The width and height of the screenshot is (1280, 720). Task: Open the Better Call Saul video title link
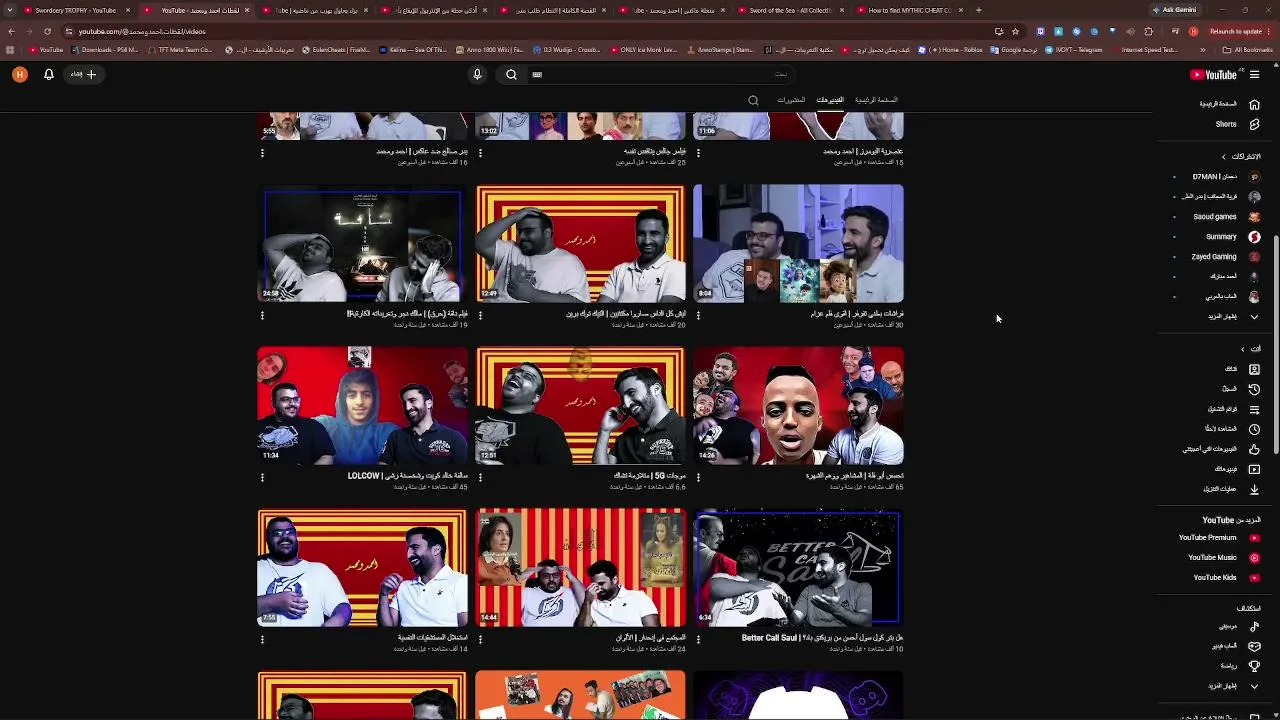[822, 637]
